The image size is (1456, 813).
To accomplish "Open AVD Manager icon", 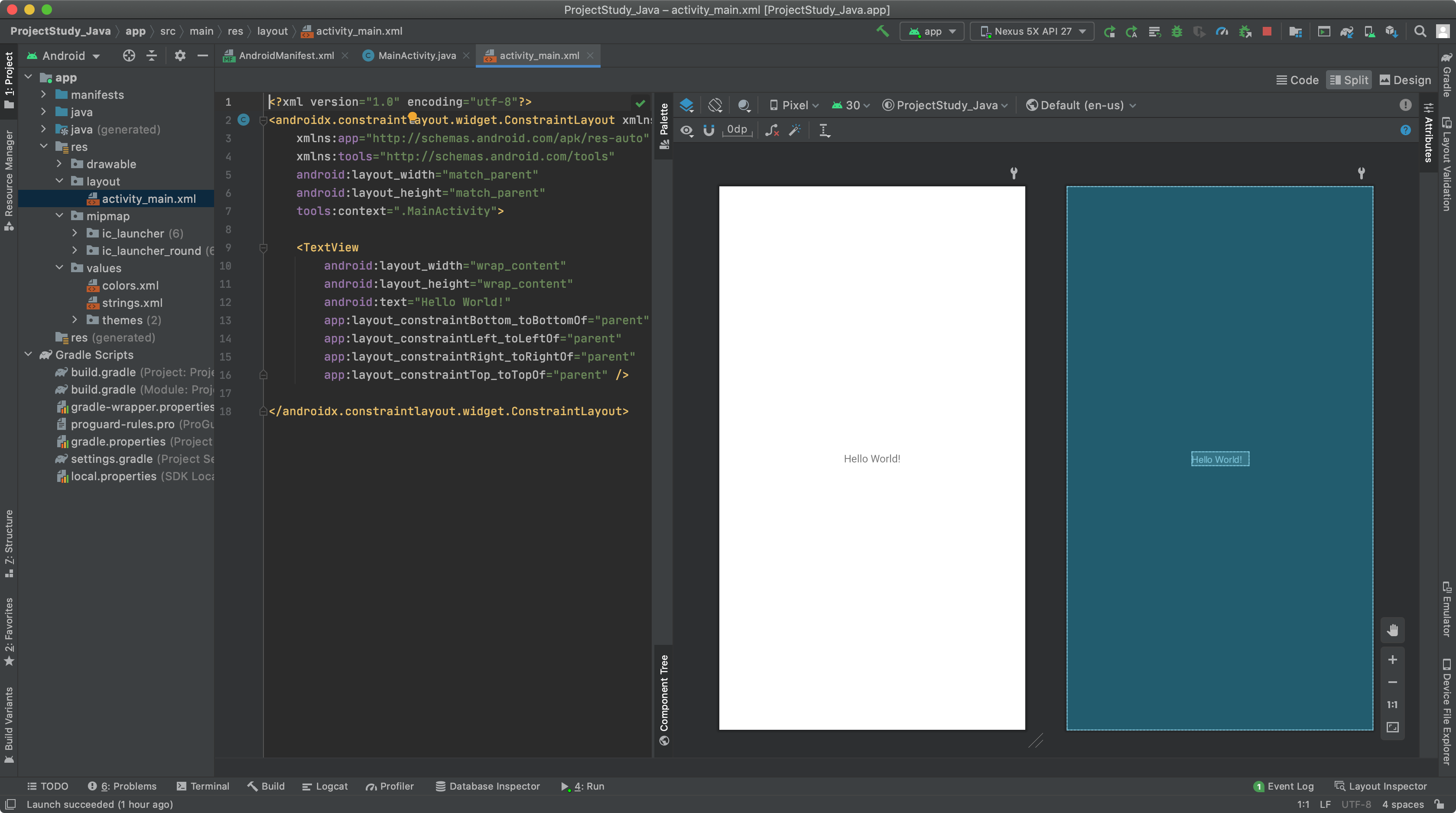I will point(1369,32).
